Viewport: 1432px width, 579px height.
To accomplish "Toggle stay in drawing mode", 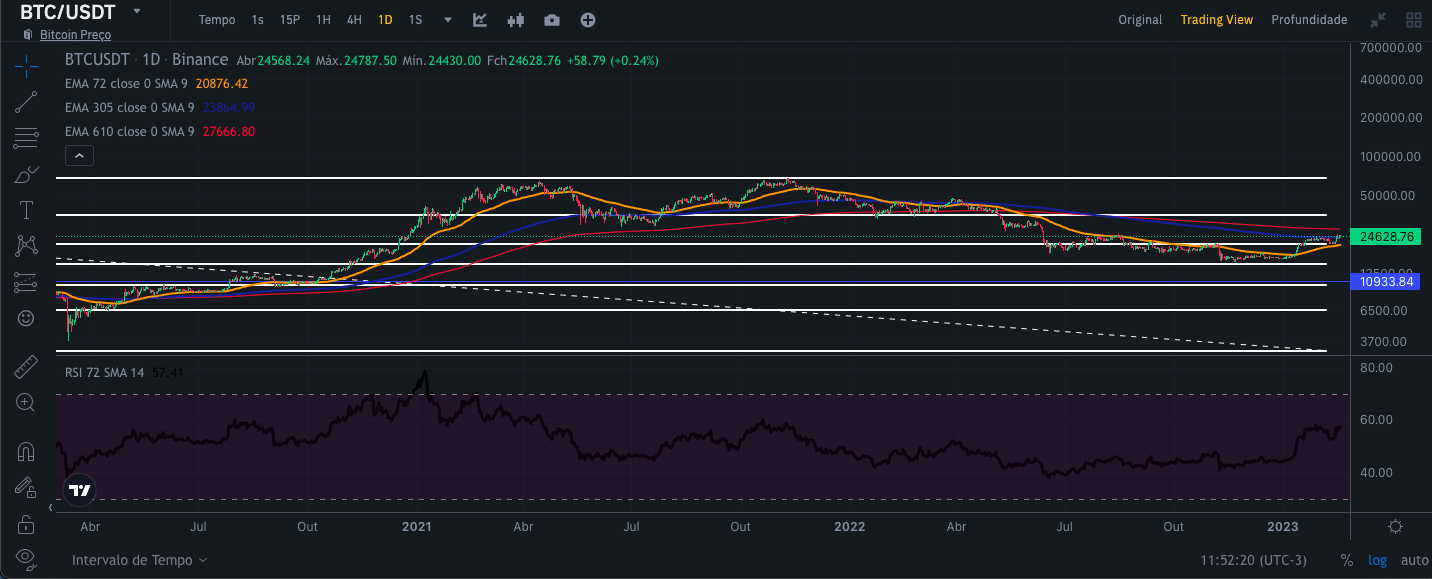I will [26, 487].
